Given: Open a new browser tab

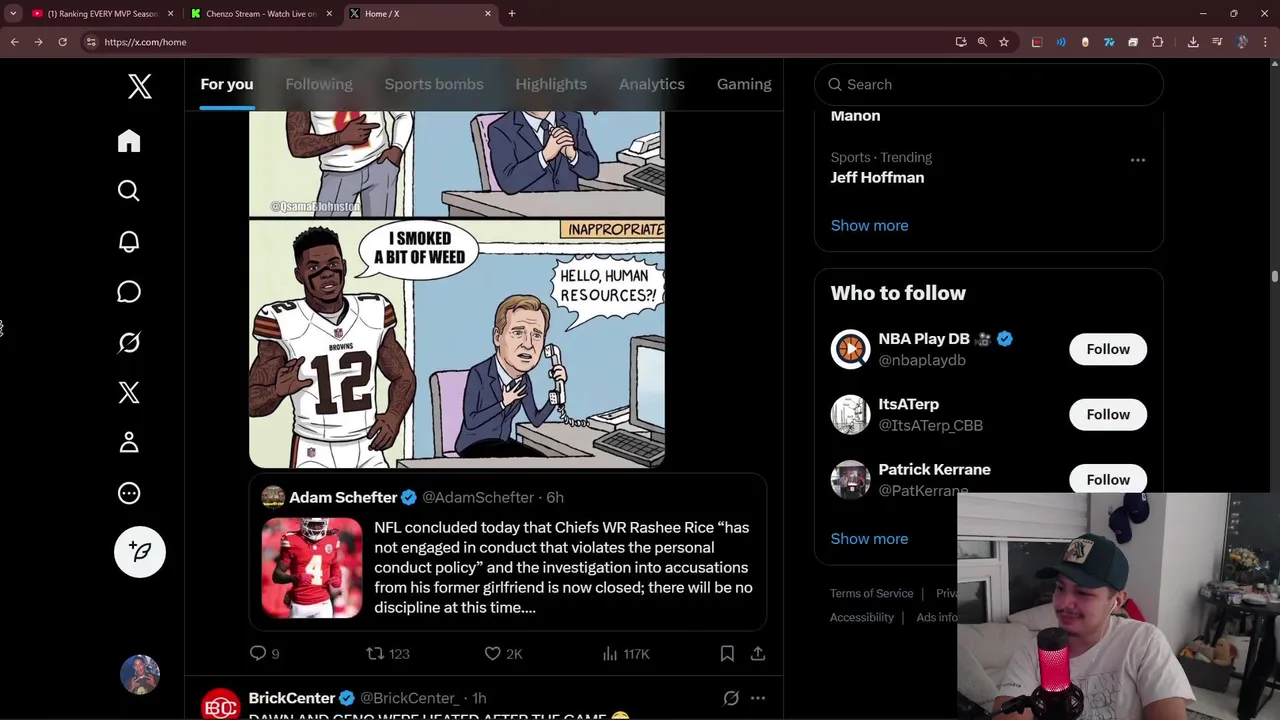Looking at the screenshot, I should 512,13.
